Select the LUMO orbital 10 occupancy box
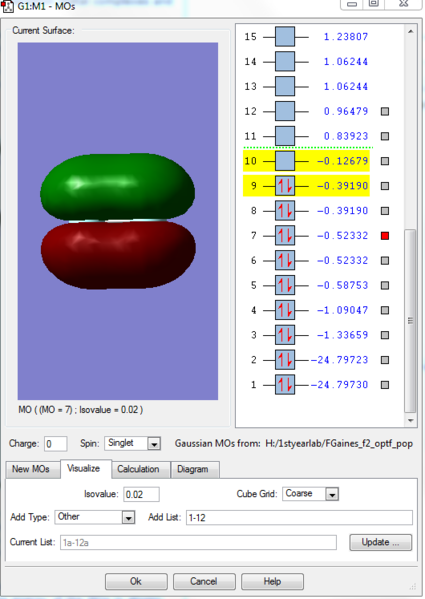The image size is (425, 599). click(x=285, y=161)
